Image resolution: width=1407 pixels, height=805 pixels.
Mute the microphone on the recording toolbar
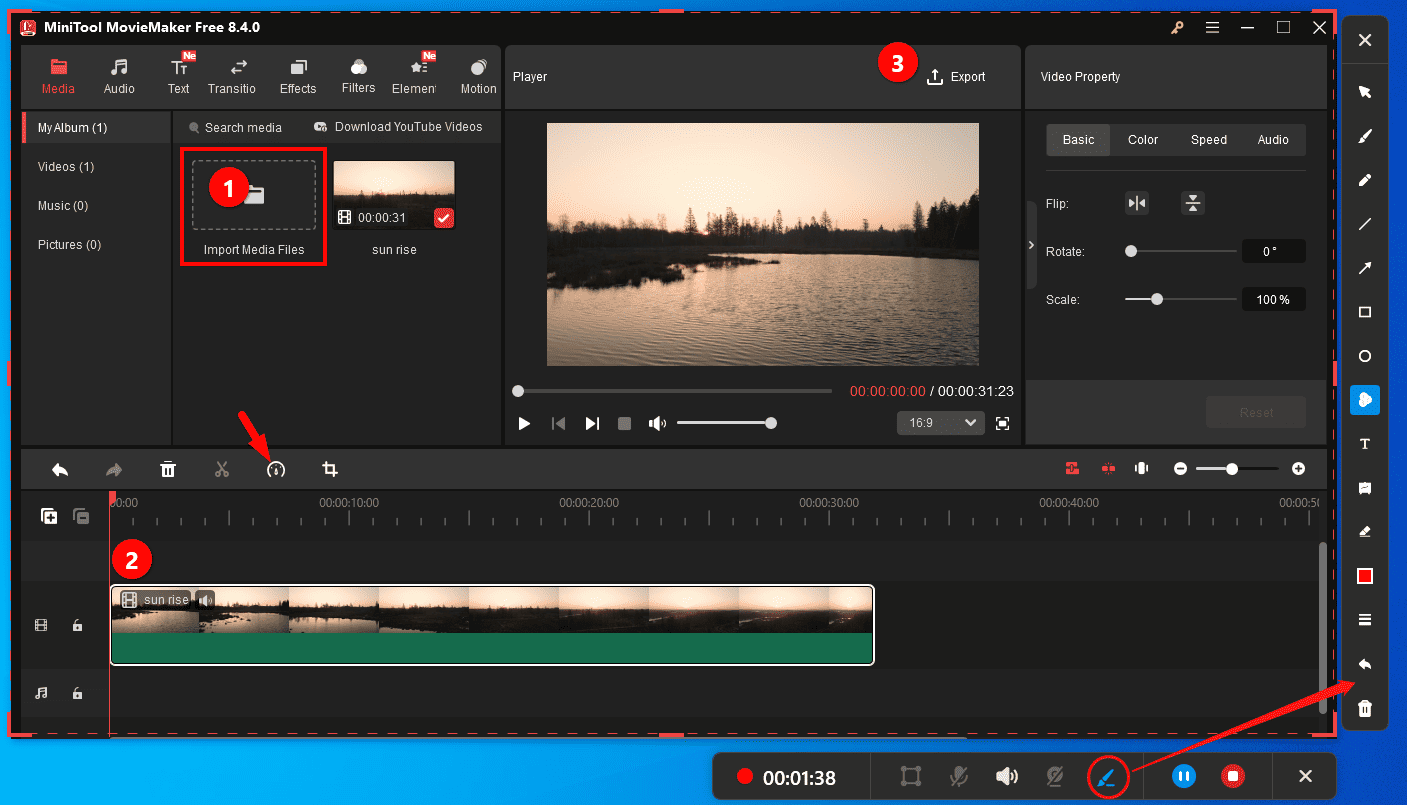pyautogui.click(x=957, y=776)
